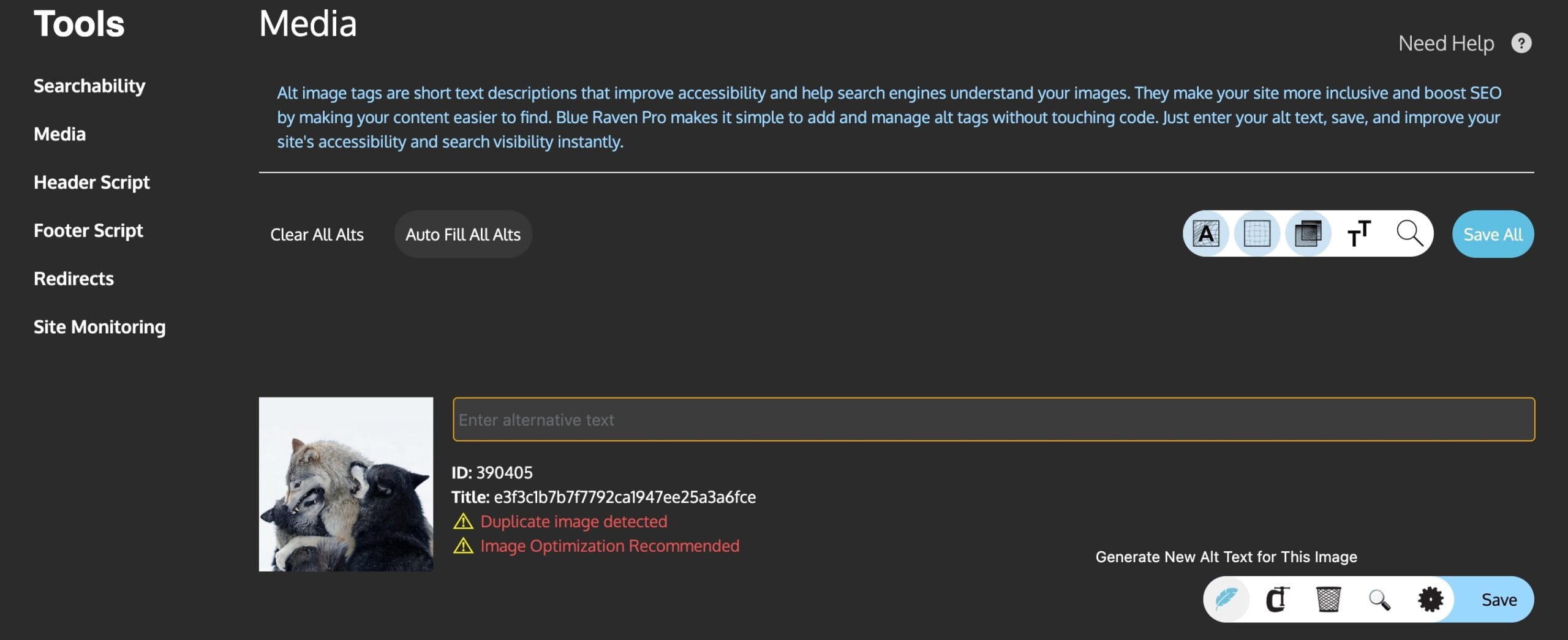Open the grid view icon in toolbar
This screenshot has width=1568, height=640.
(x=1258, y=233)
